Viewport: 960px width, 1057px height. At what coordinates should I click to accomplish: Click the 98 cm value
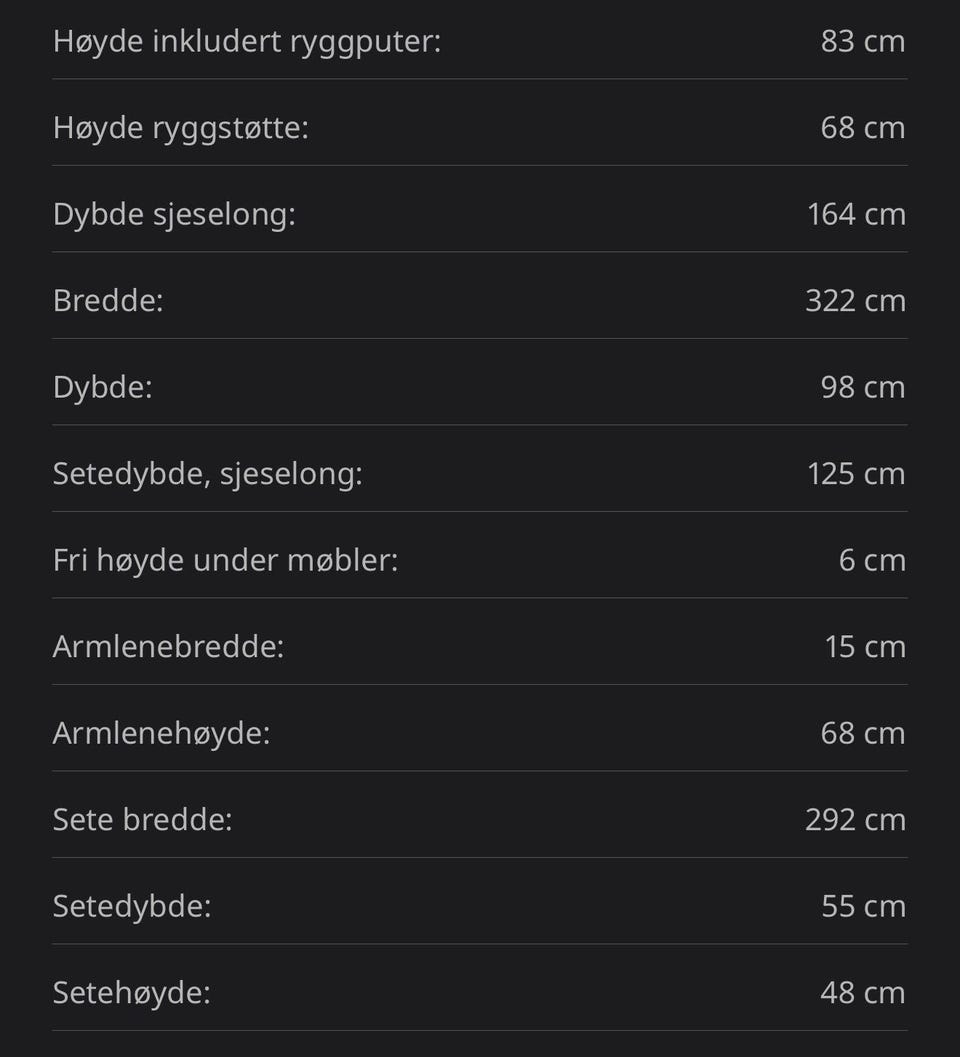point(863,387)
